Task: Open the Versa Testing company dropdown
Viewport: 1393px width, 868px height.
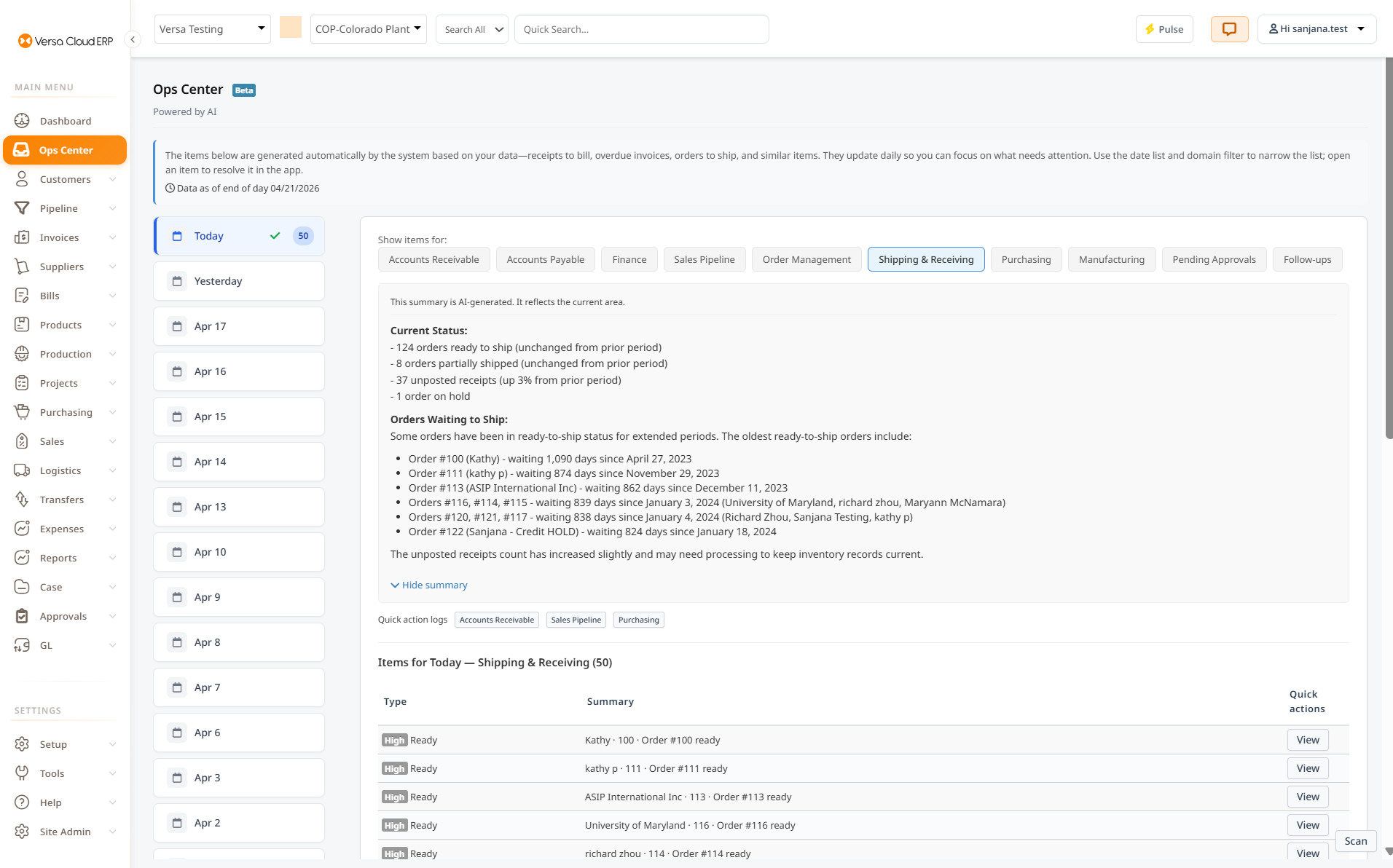Action: click(x=212, y=29)
